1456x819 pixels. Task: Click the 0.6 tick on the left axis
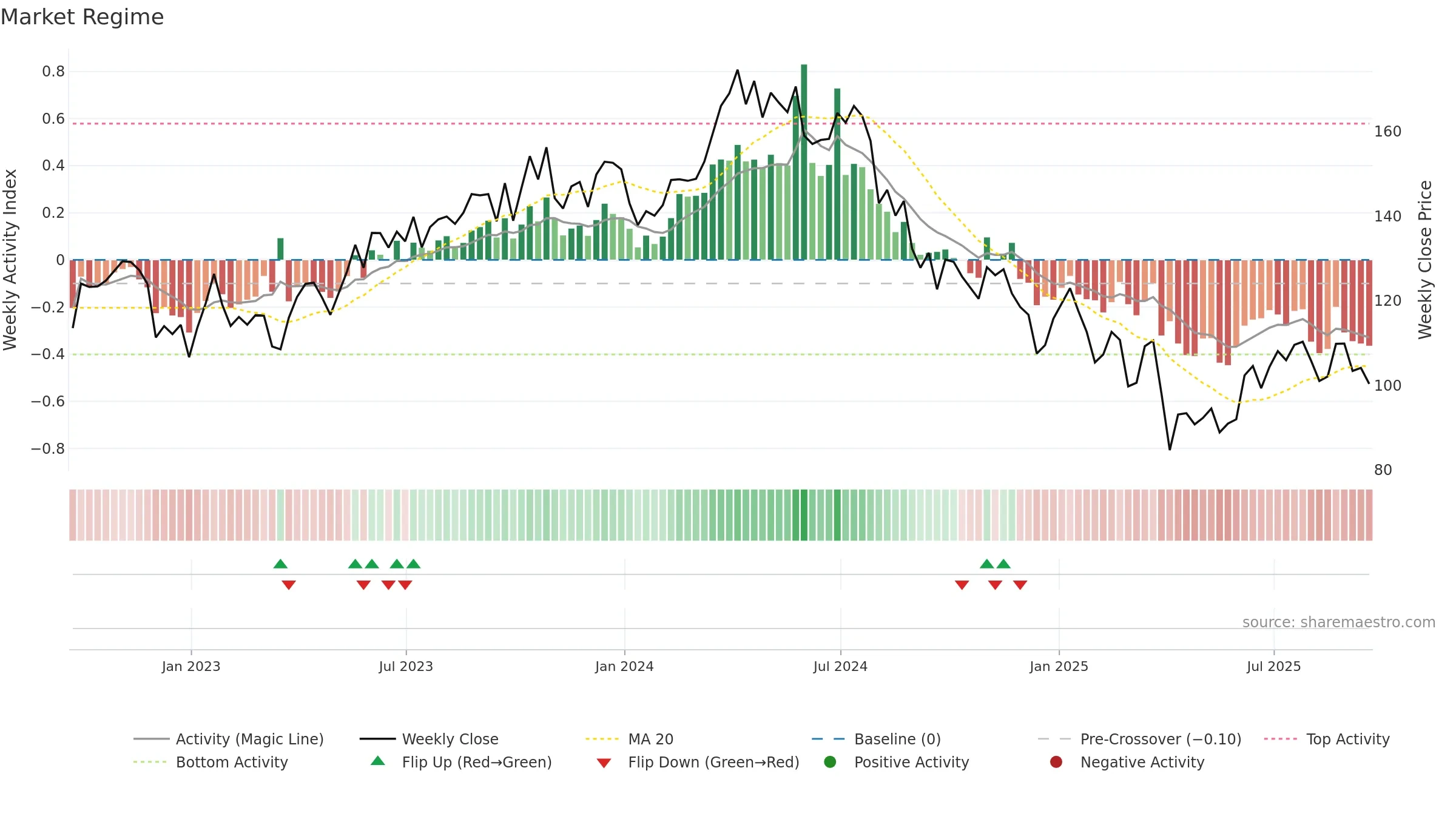[x=53, y=118]
